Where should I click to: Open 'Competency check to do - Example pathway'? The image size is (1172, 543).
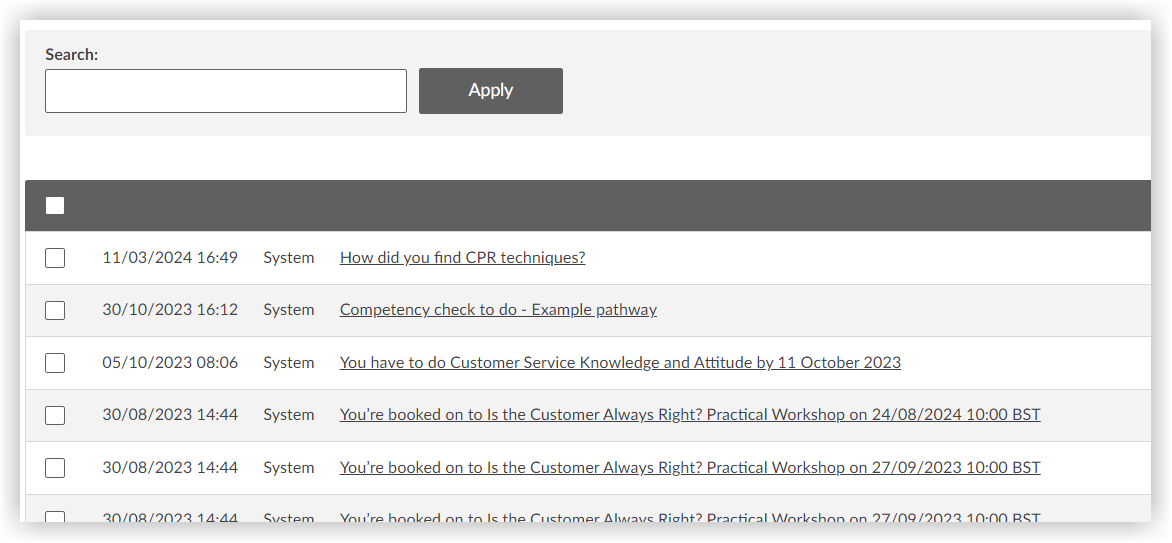(498, 310)
